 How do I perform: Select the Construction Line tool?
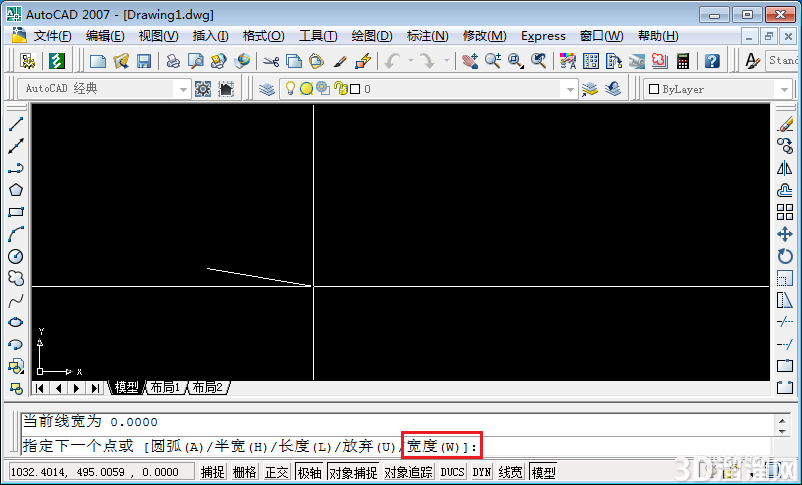pos(16,146)
